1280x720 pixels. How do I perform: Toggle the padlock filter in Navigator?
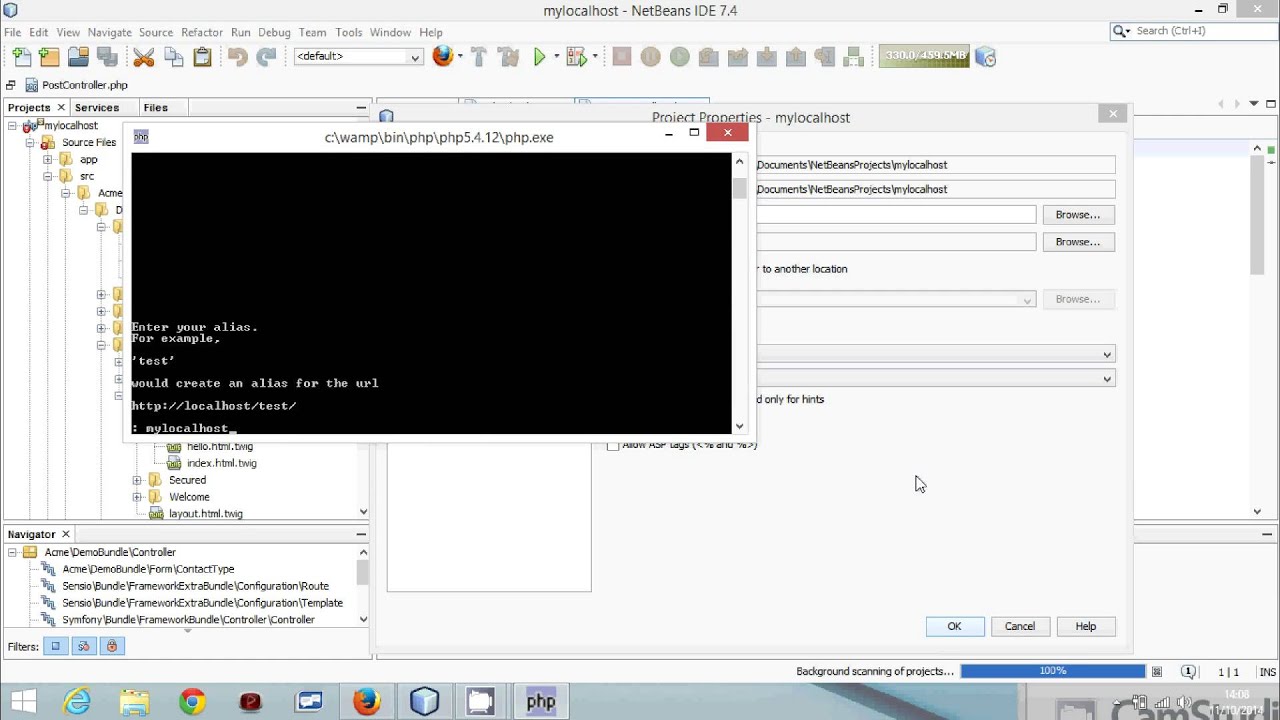(x=112, y=647)
